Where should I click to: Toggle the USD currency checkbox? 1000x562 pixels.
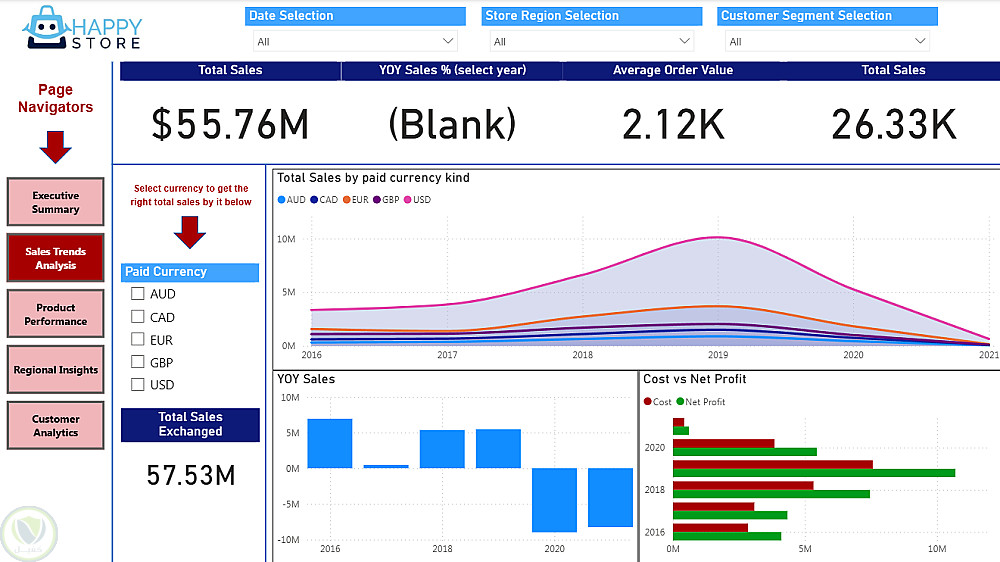[137, 384]
